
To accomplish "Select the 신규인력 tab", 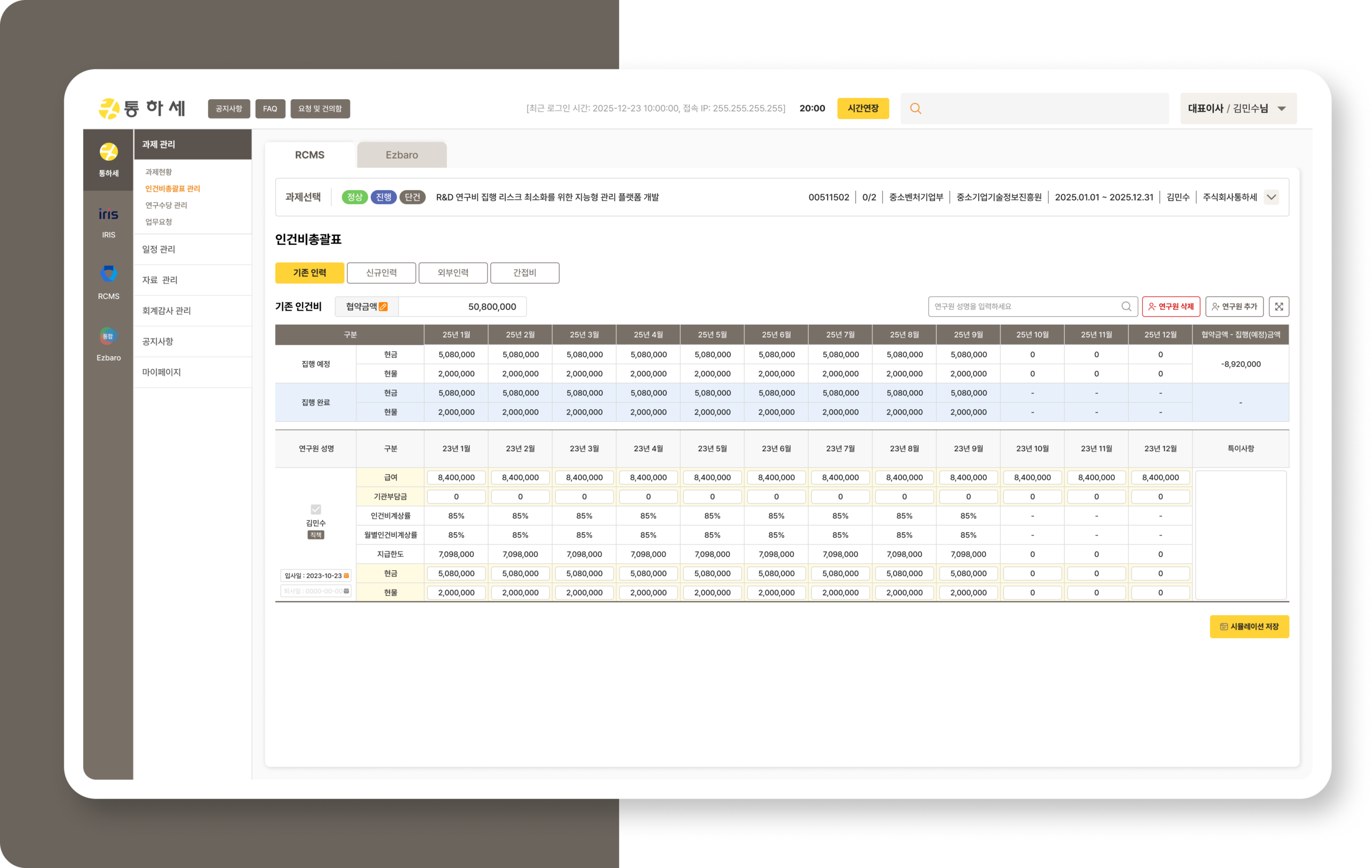I will pos(381,273).
